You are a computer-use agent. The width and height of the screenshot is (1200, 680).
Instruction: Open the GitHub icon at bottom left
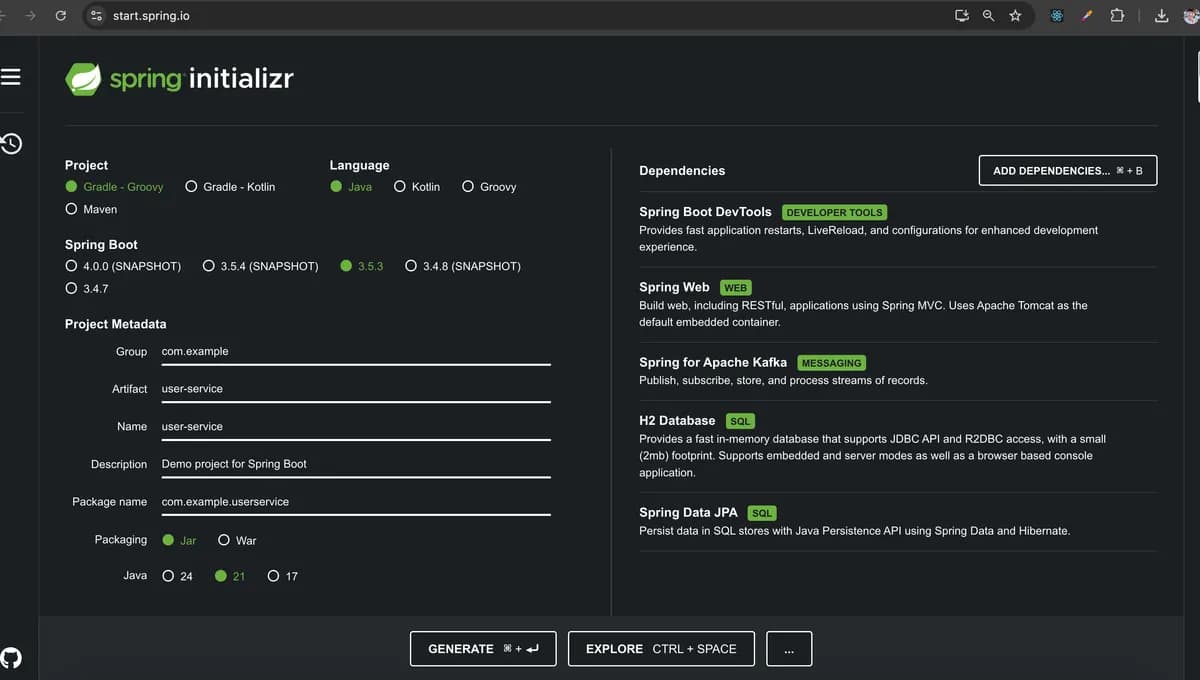11,657
